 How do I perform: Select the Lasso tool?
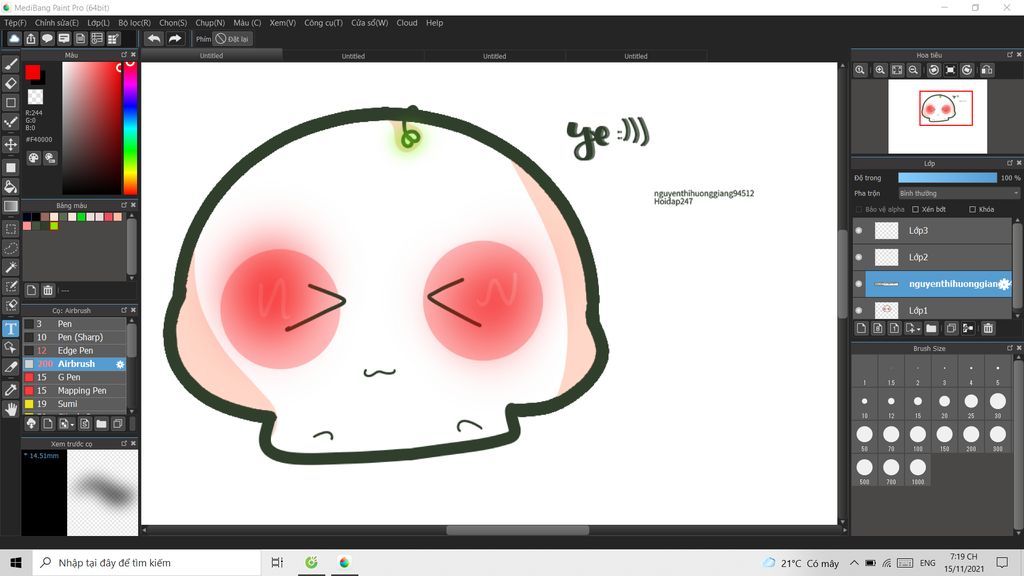point(11,248)
